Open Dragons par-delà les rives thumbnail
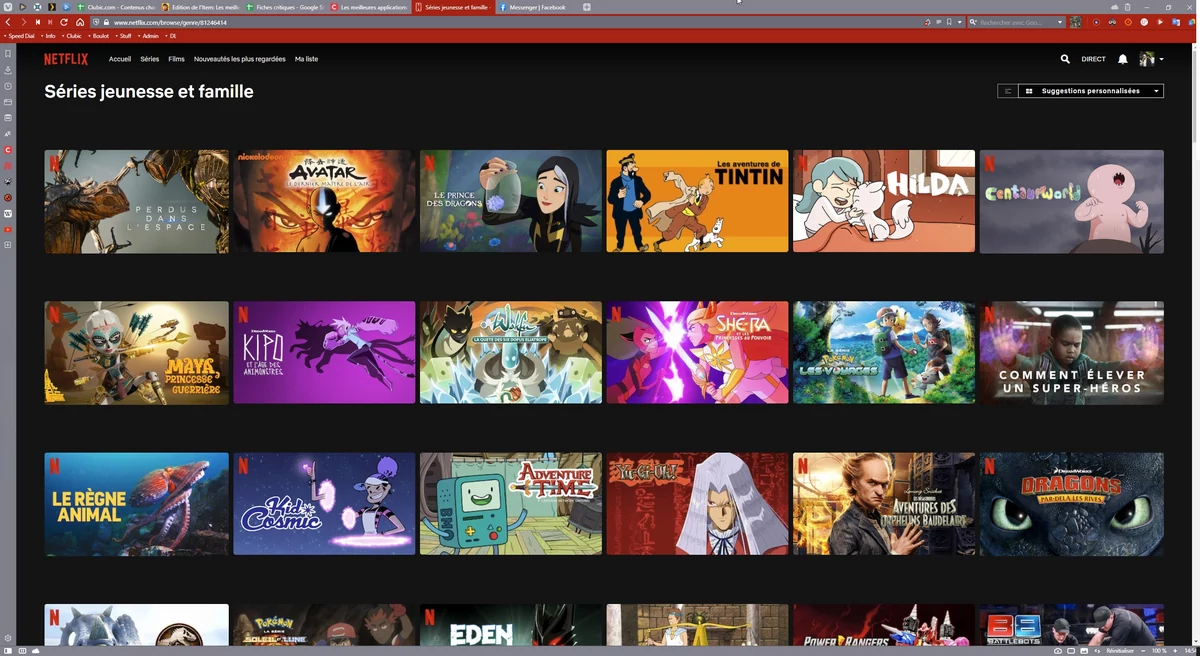This screenshot has width=1200, height=656. [1072, 504]
